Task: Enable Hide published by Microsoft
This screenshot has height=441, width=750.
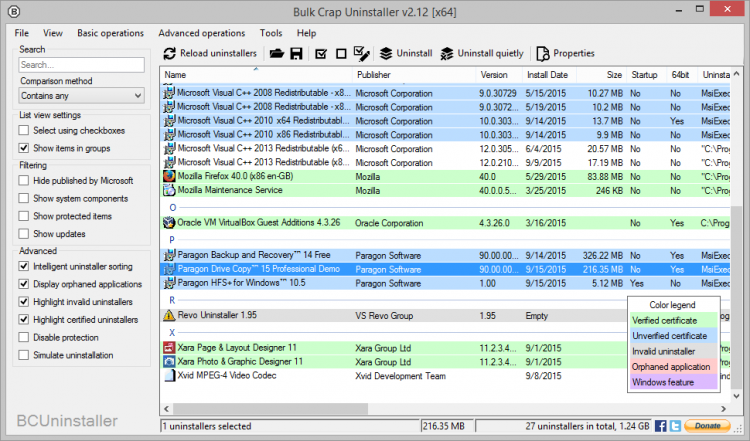Action: coord(23,180)
